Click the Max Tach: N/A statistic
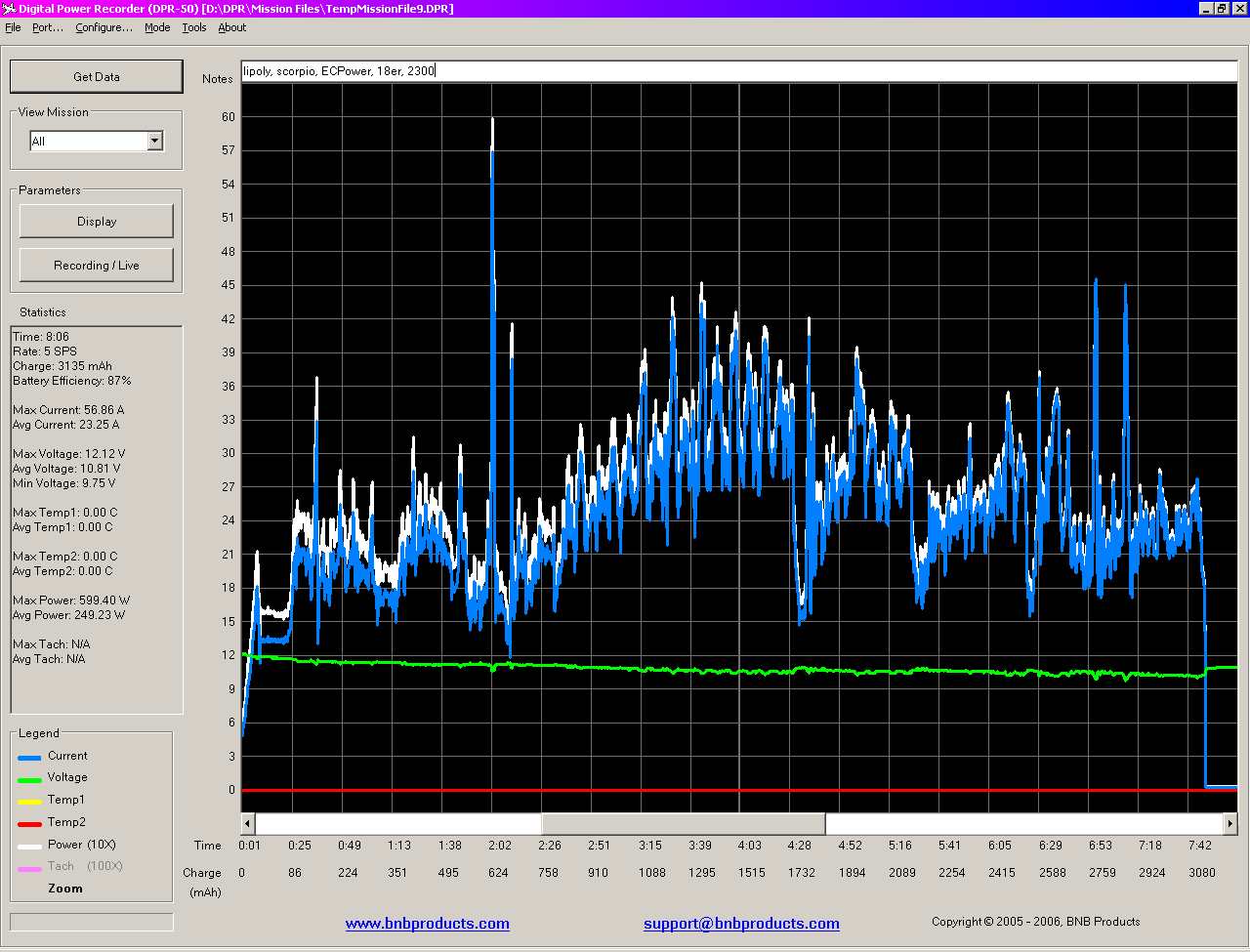The image size is (1250, 952). 52,643
